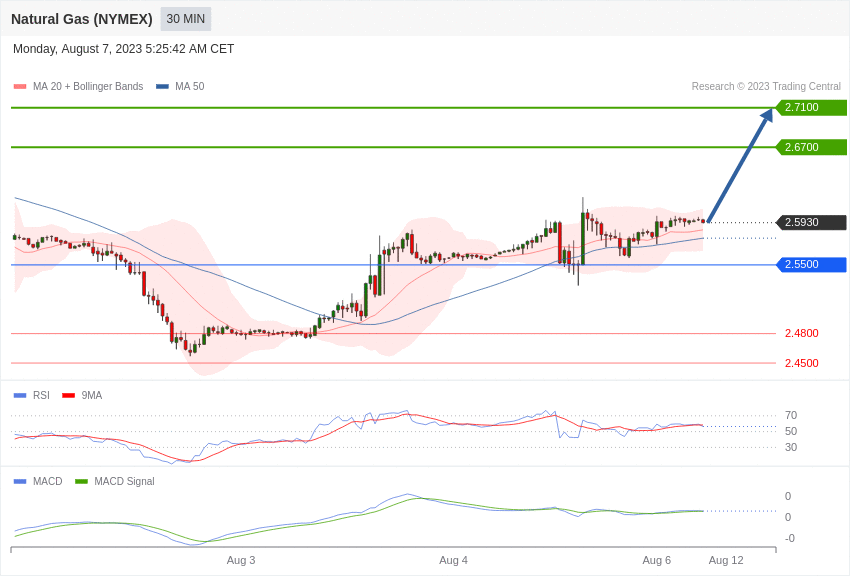This screenshot has height=576, width=850.
Task: Click the 30 MIN timeframe badge
Action: 185,19
